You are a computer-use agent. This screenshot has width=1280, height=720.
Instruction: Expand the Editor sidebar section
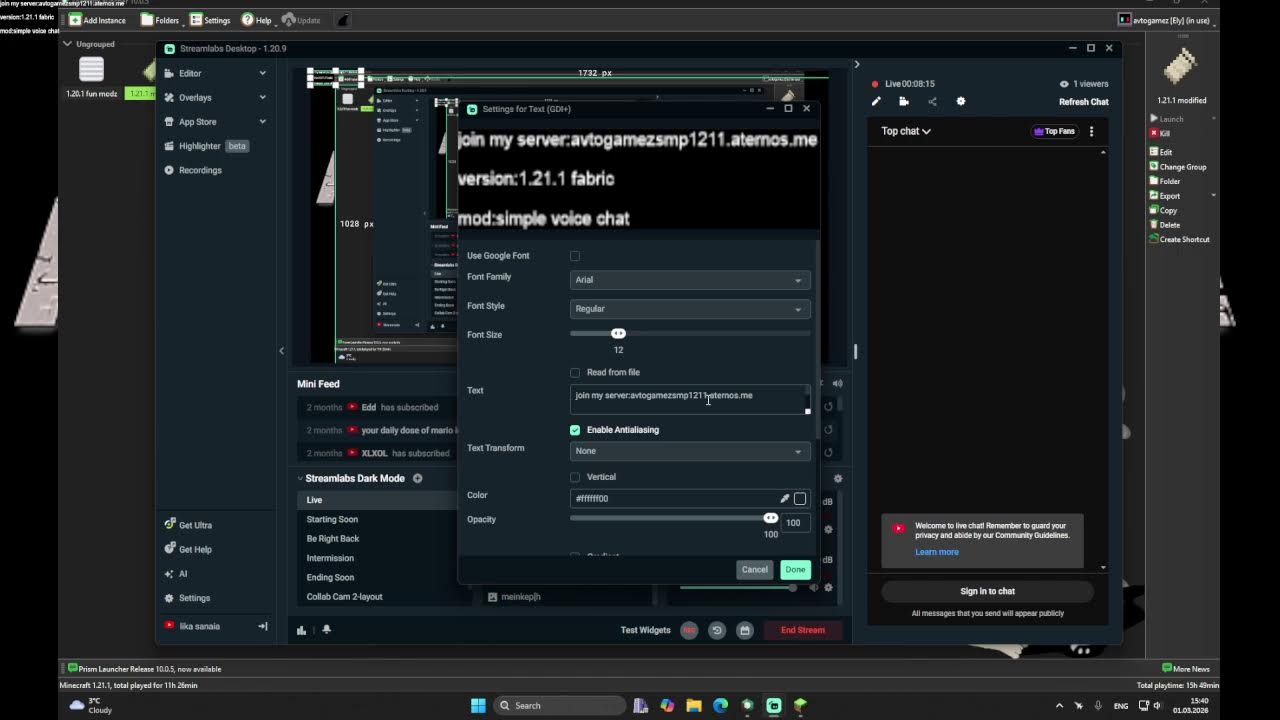[x=262, y=73]
